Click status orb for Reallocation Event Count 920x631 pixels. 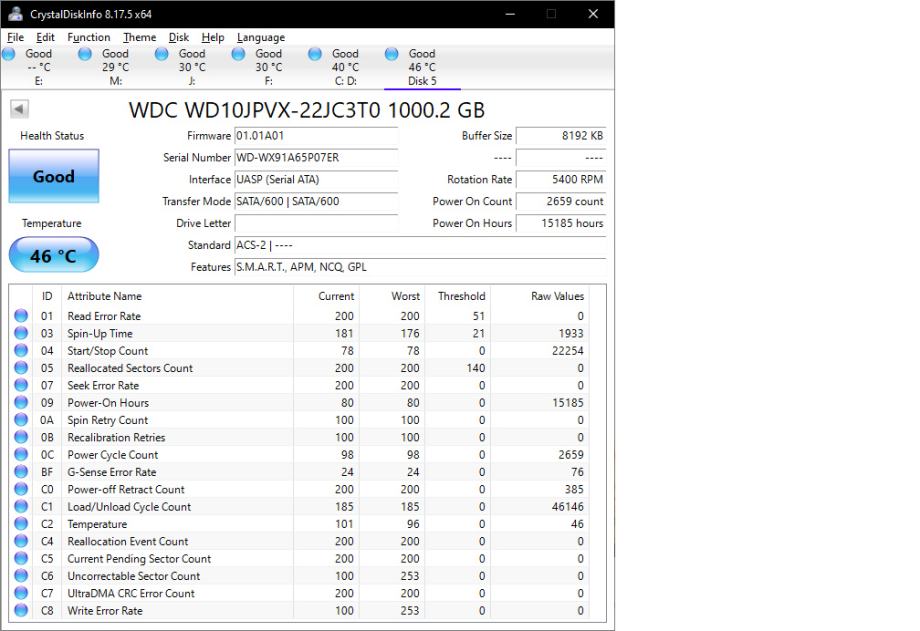point(21,541)
